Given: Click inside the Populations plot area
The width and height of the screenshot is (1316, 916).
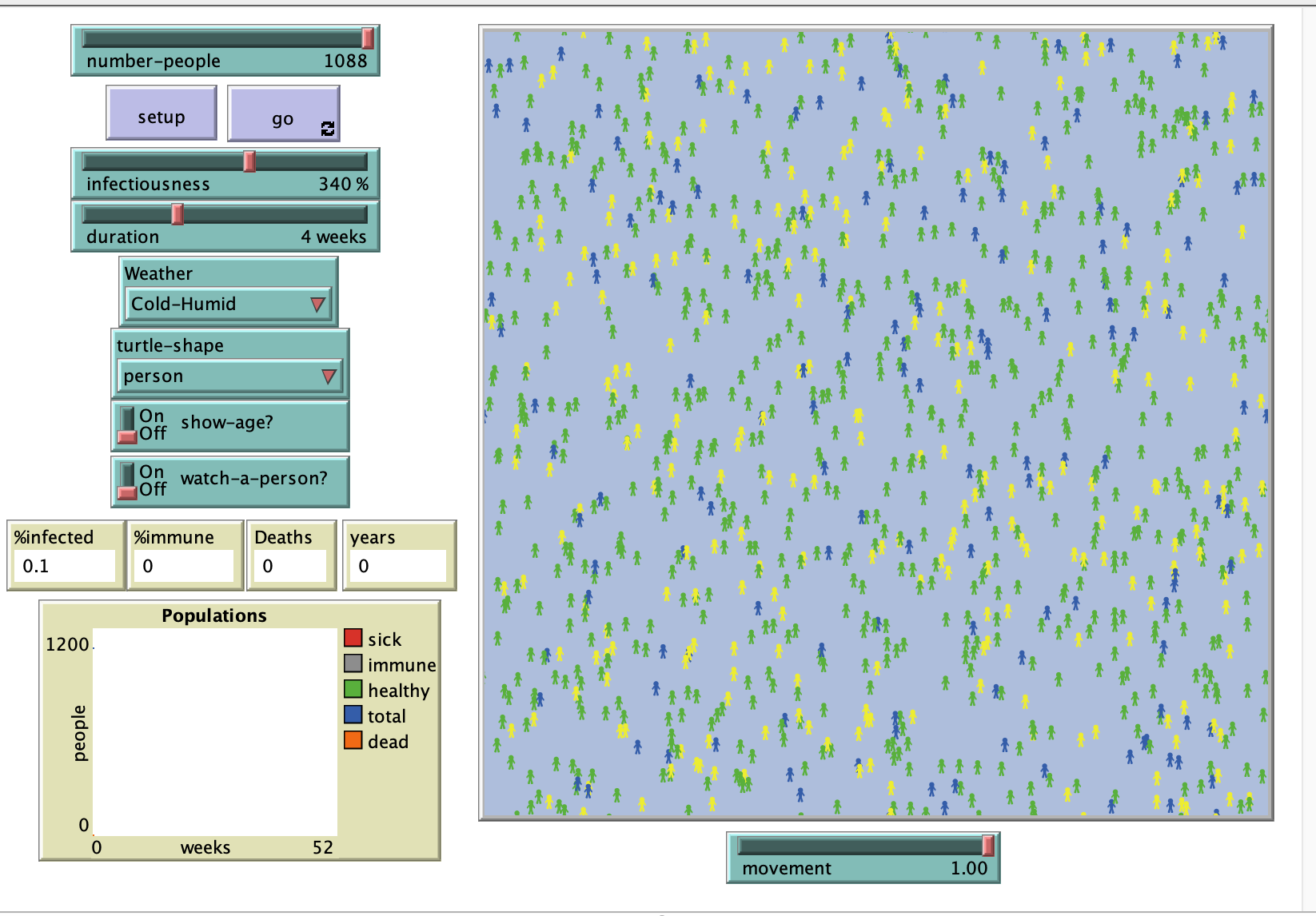Looking at the screenshot, I should (x=216, y=731).
